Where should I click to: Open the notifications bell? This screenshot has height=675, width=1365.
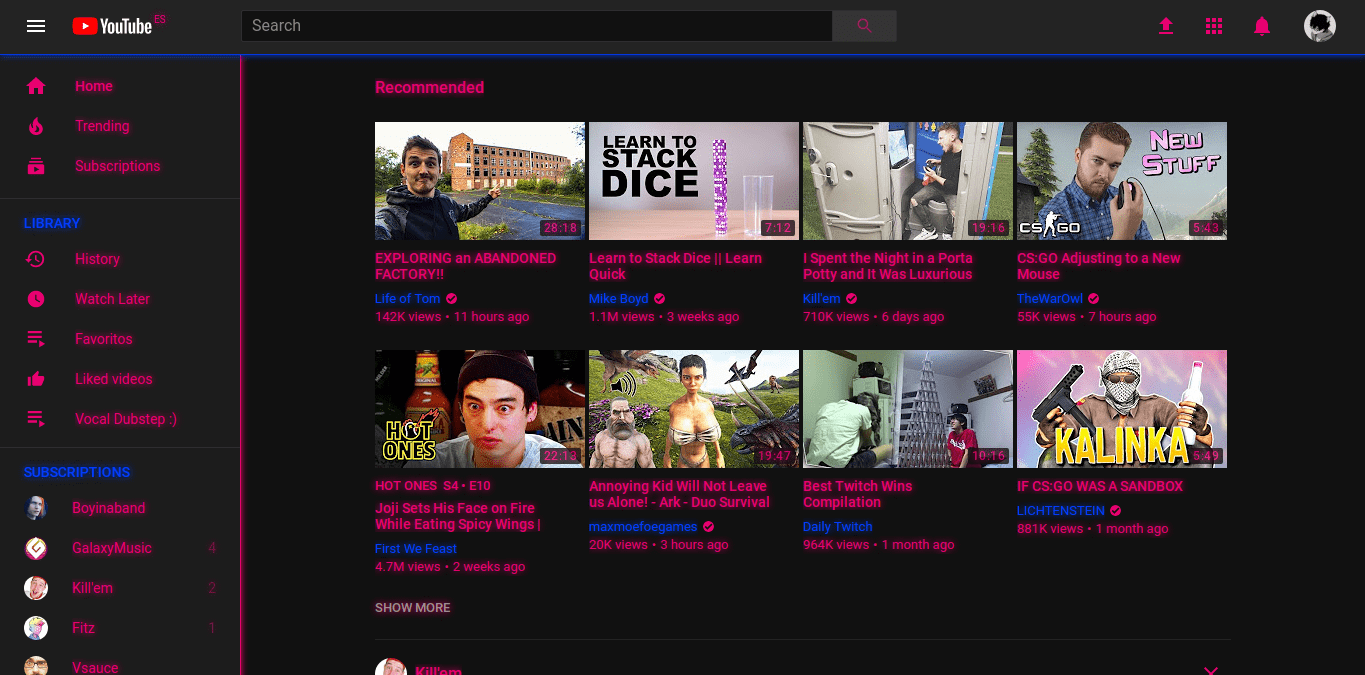coord(1262,26)
